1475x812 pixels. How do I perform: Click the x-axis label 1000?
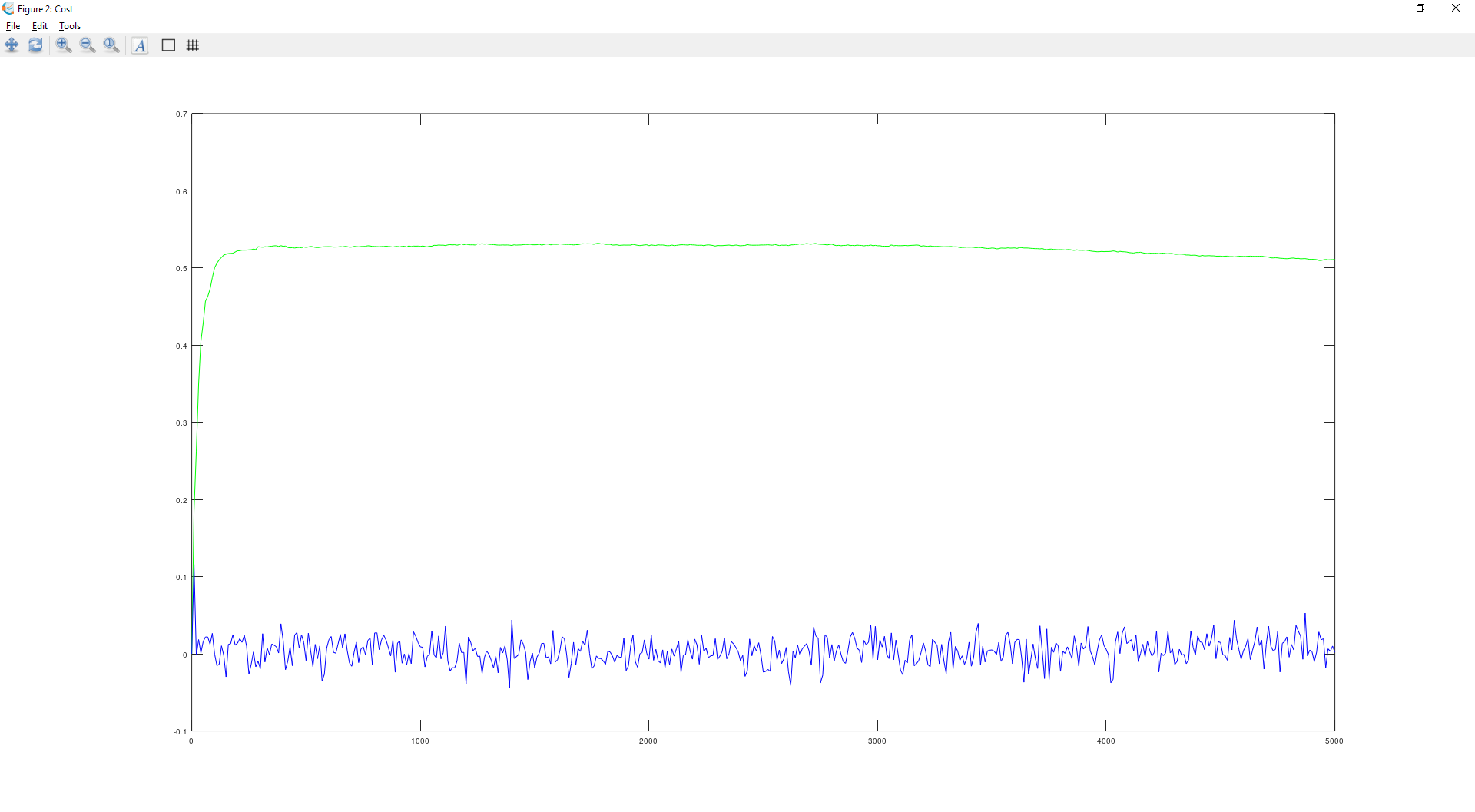[420, 741]
